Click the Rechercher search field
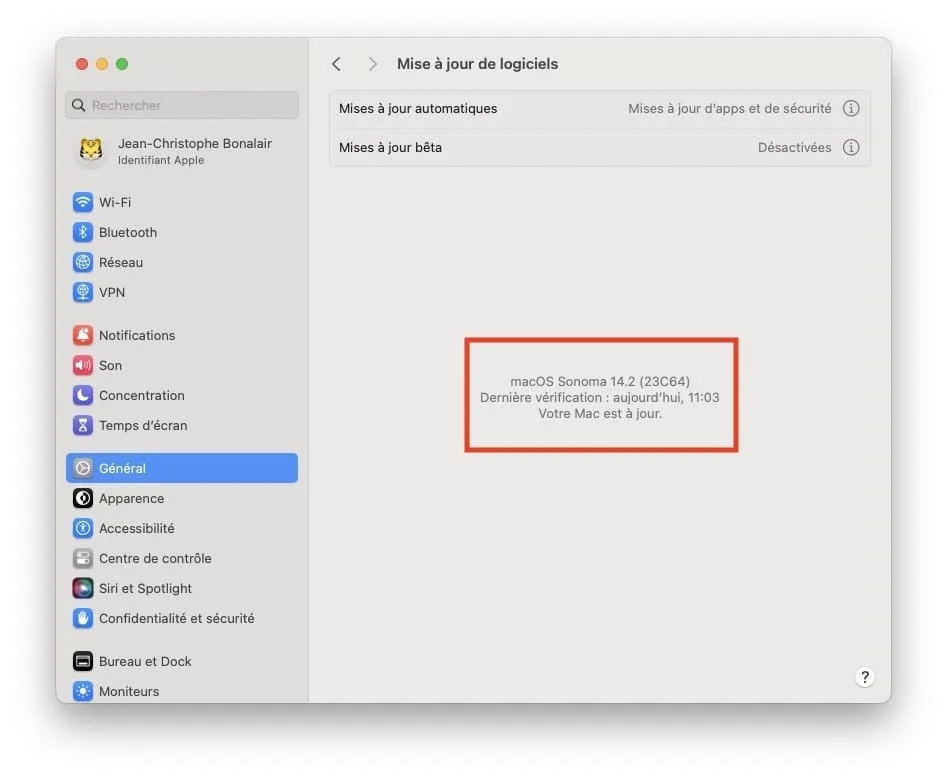The width and height of the screenshot is (947, 777). 181,105
